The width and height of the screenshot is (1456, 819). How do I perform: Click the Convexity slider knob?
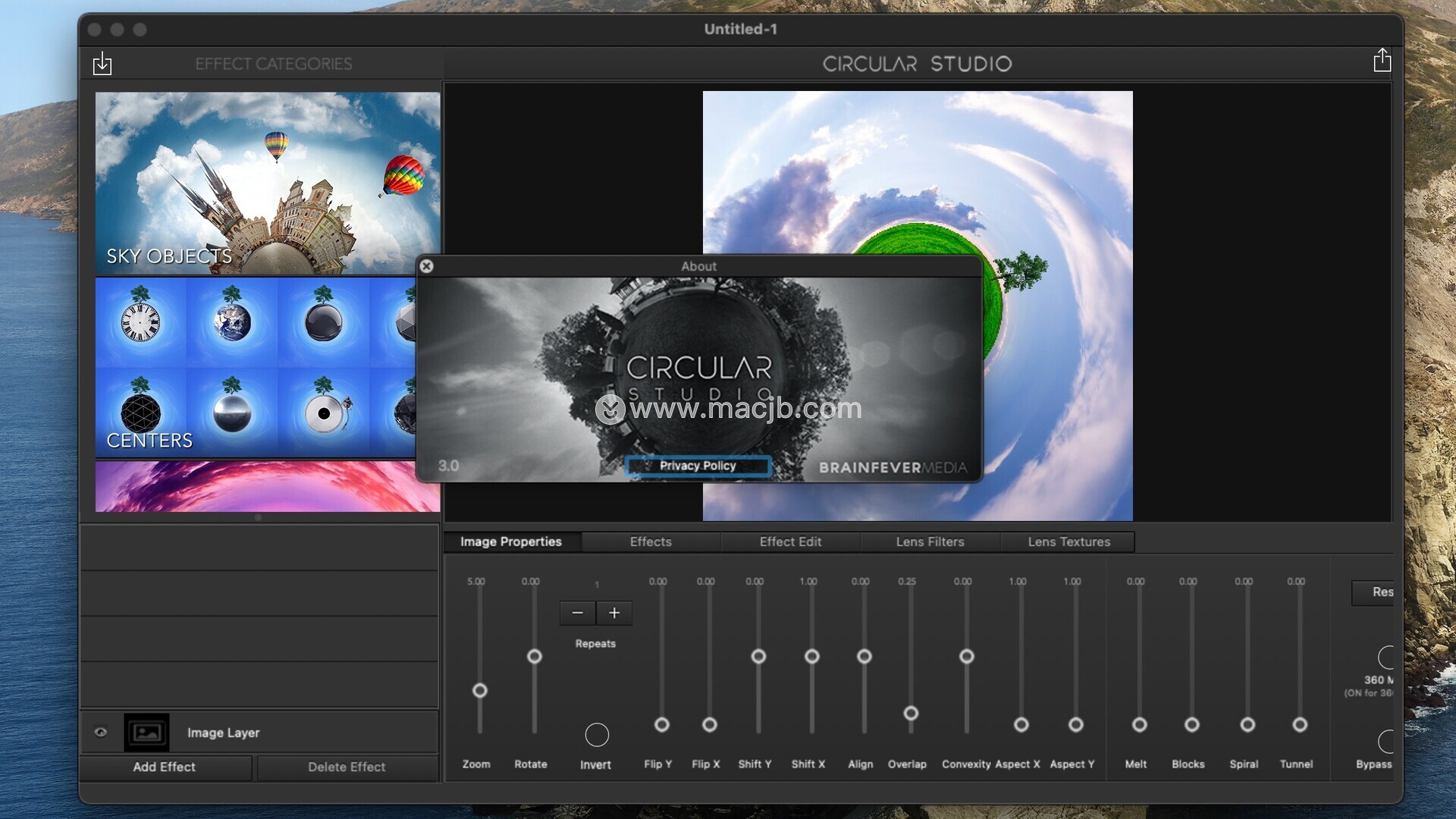(966, 656)
